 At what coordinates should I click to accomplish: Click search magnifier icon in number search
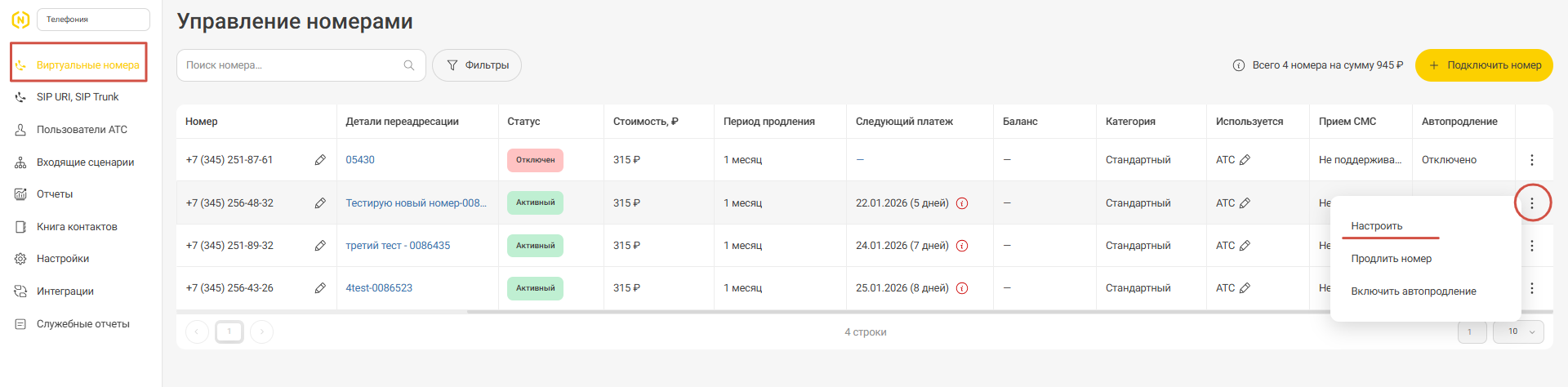[x=409, y=65]
